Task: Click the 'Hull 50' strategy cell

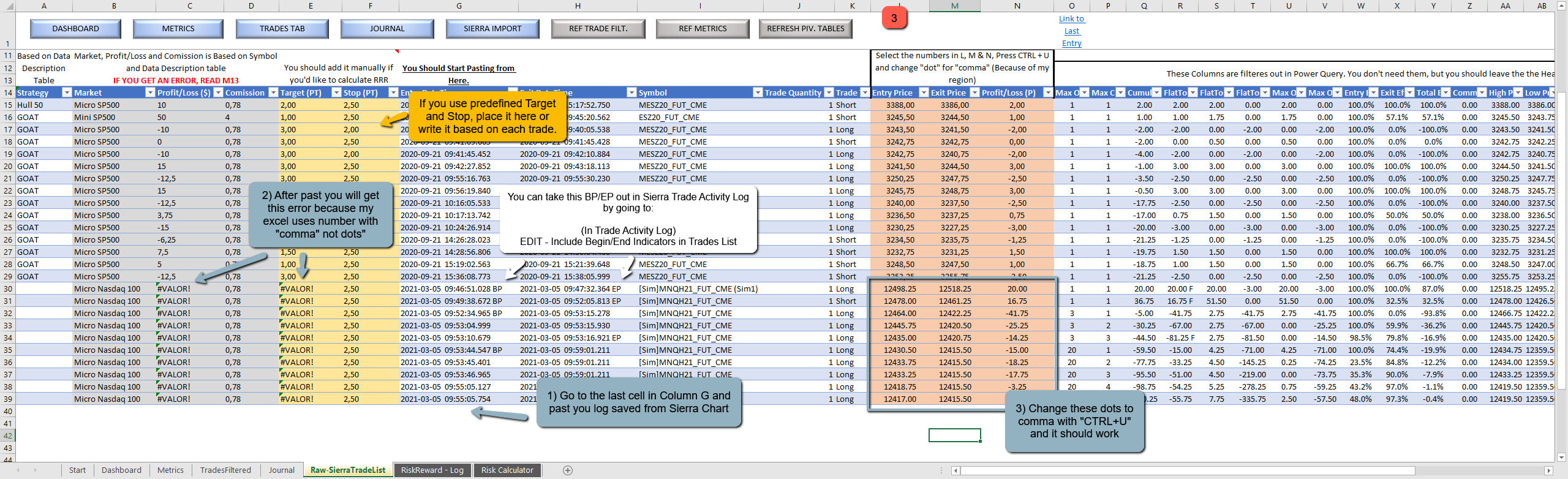Action: (43, 105)
